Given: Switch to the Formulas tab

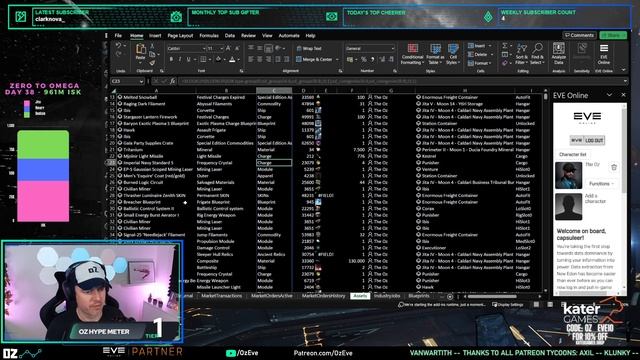Looking at the screenshot, I should click(209, 36).
